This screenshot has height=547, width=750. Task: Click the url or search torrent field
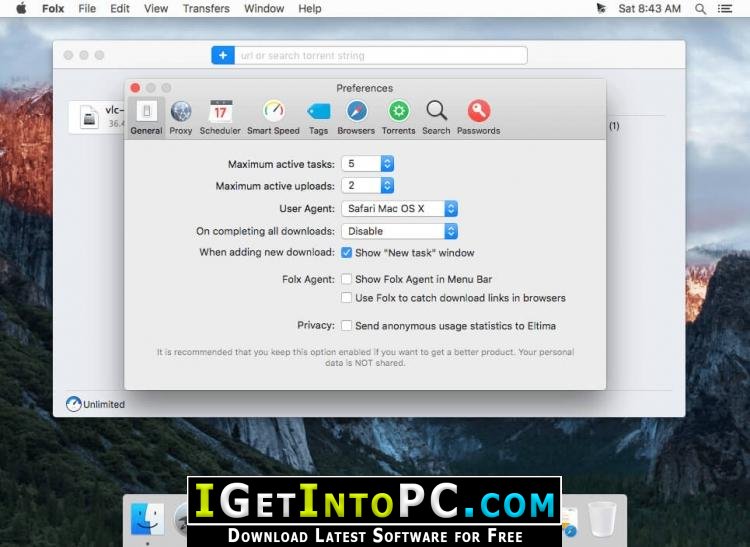pyautogui.click(x=381, y=55)
